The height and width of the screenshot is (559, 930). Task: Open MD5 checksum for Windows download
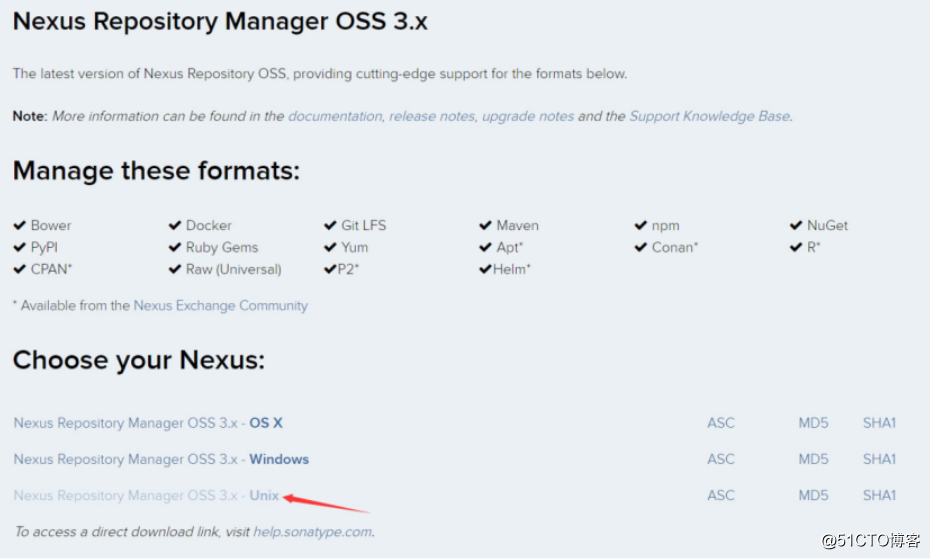[x=813, y=459]
